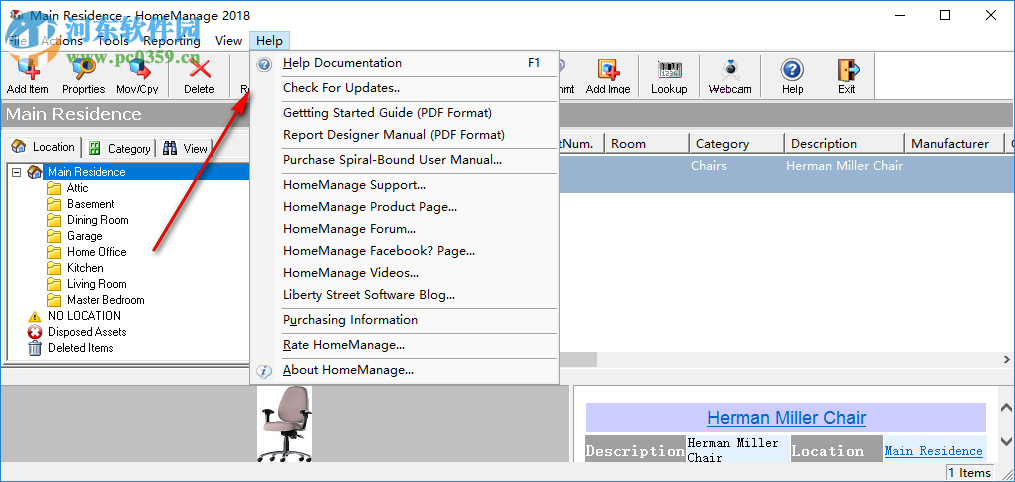Click the horizontal scrollbar right arrow

point(1007,360)
